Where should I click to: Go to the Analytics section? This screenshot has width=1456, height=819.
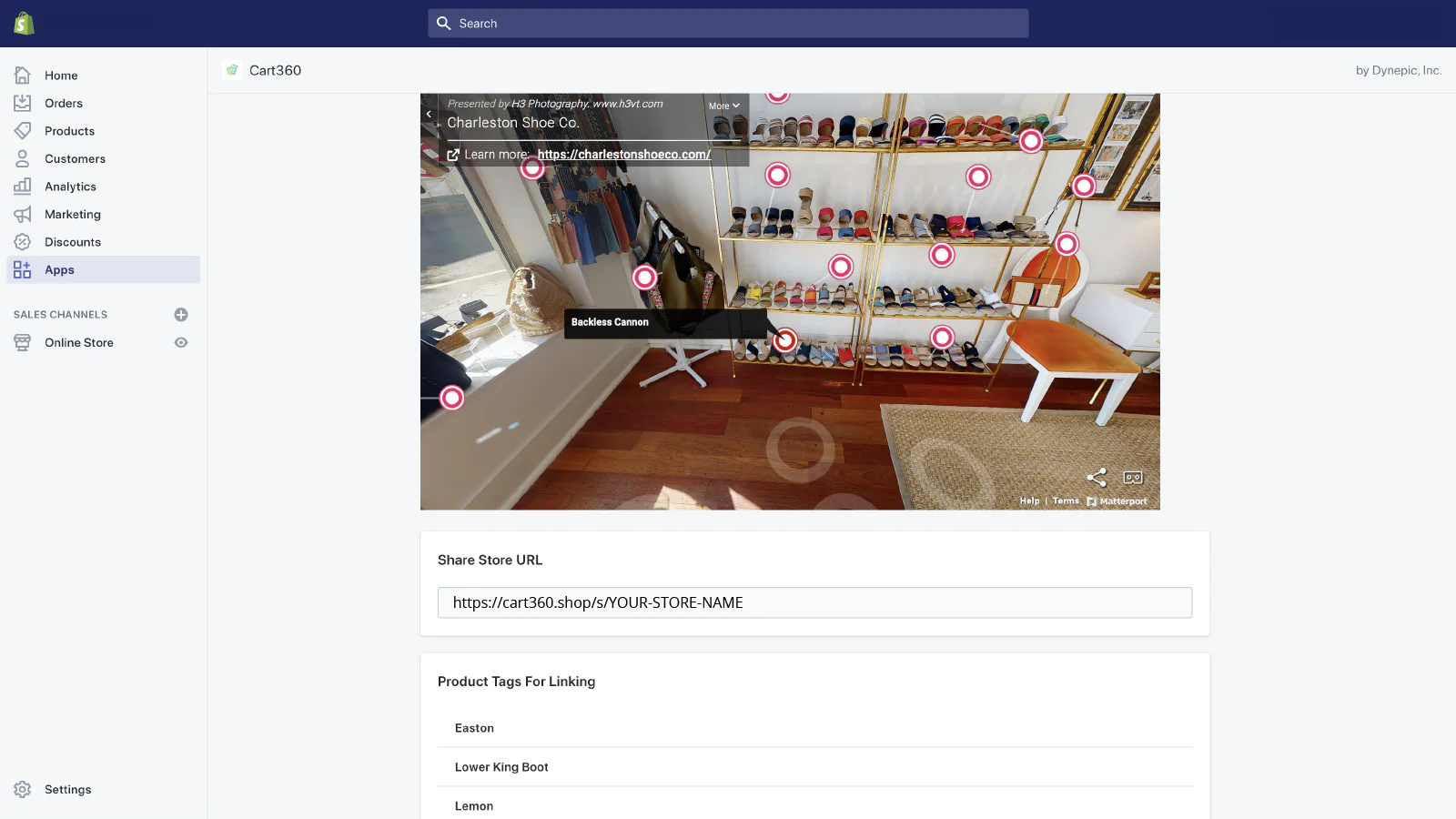pyautogui.click(x=70, y=187)
